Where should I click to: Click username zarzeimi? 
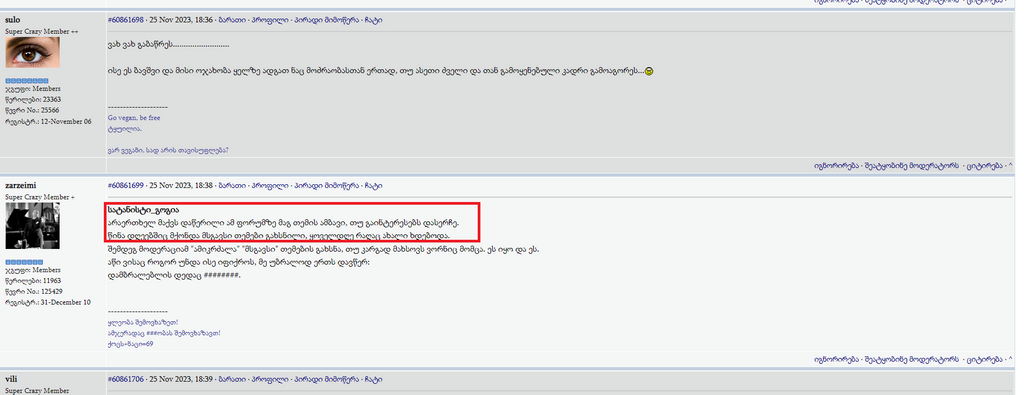pyautogui.click(x=20, y=185)
